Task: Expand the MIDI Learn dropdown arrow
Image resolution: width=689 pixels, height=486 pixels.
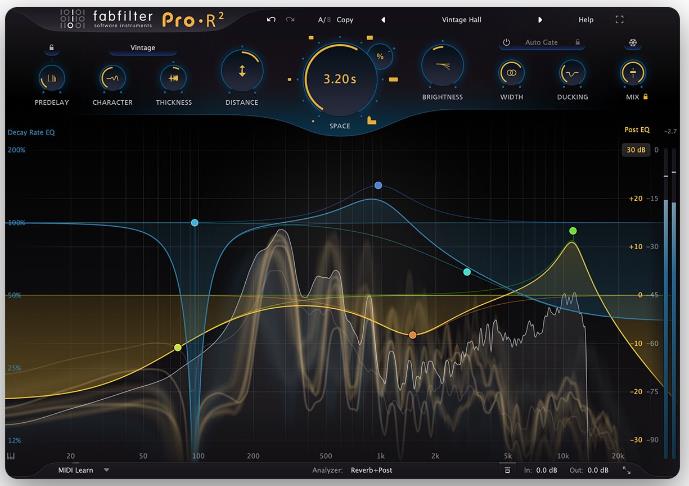Action: 106,470
